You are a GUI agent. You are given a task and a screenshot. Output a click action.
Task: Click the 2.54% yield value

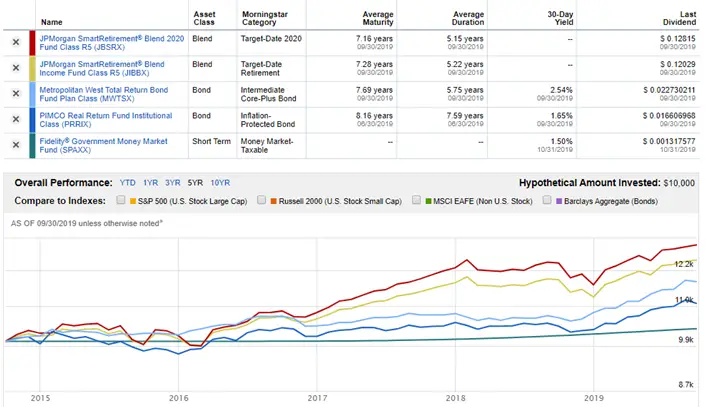pos(561,90)
